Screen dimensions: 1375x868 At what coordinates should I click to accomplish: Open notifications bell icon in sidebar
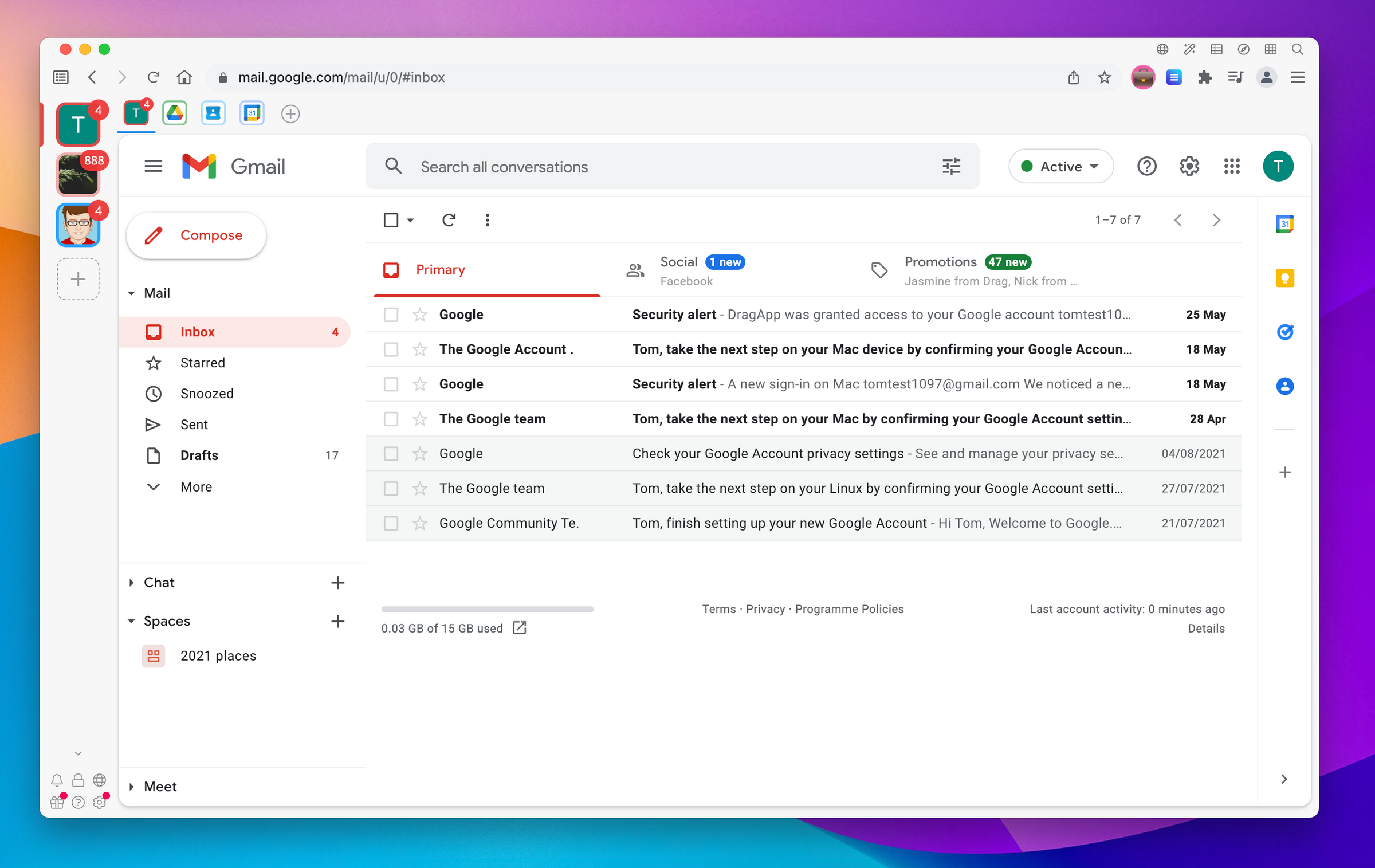(x=57, y=780)
